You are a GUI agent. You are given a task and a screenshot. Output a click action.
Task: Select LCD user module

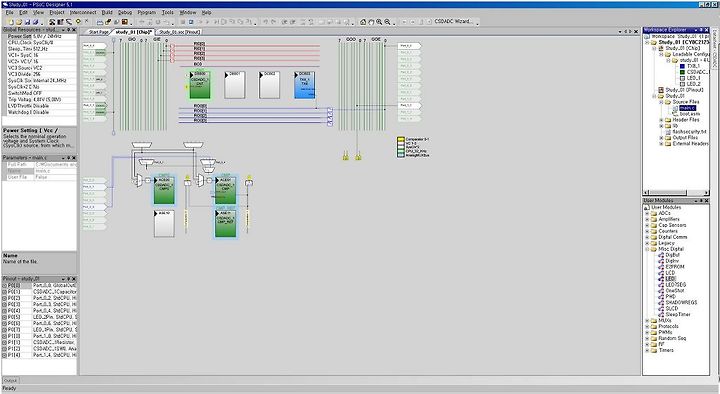point(670,273)
